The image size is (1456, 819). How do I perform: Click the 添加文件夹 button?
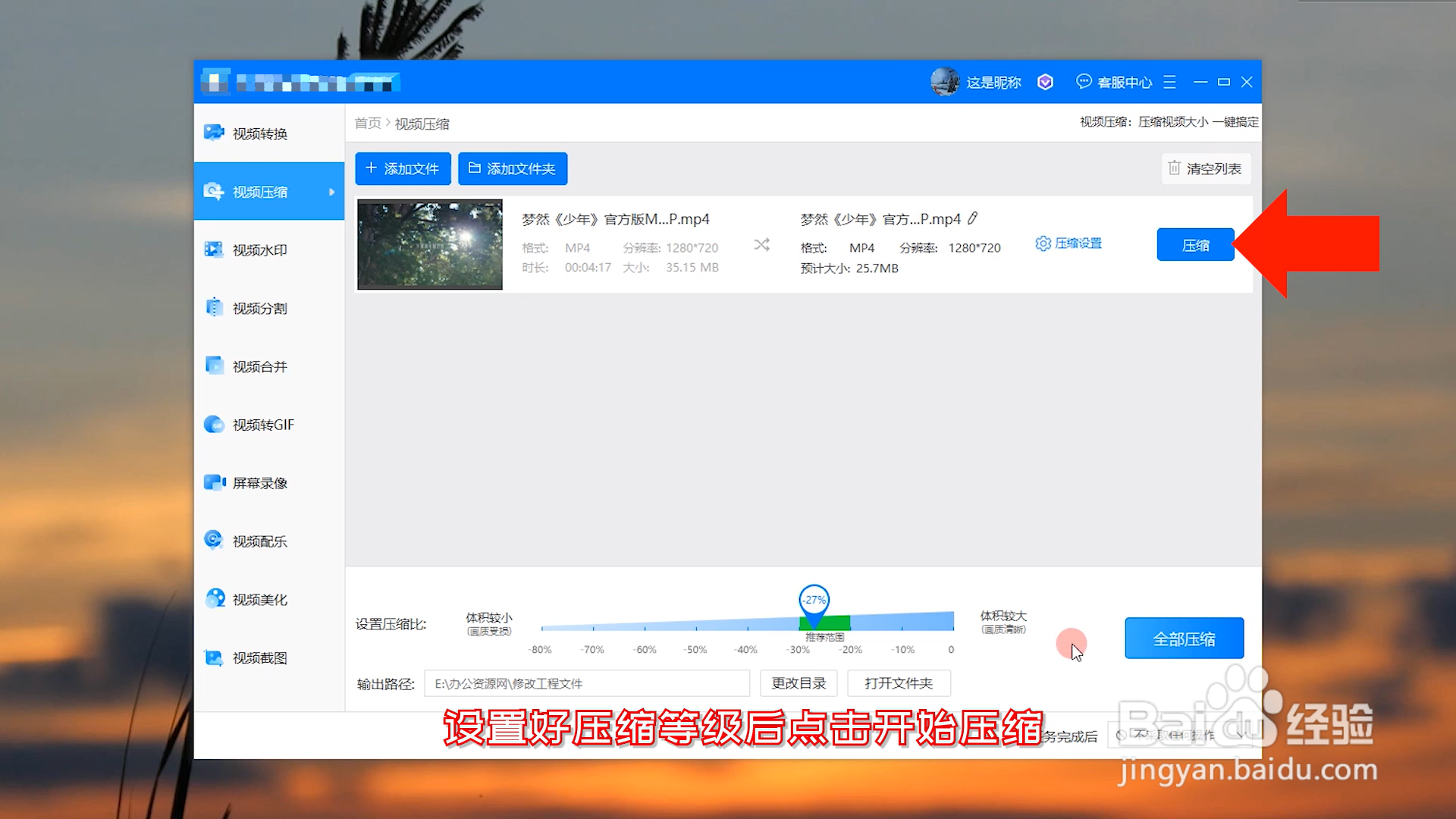coord(513,168)
